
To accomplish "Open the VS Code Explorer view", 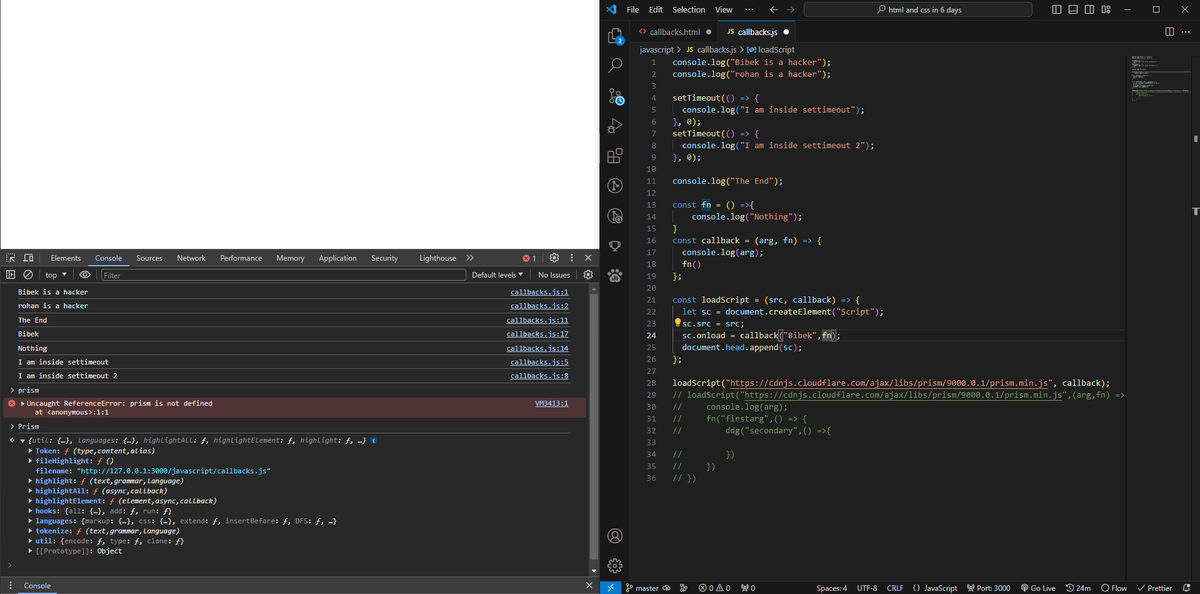I will 616,36.
